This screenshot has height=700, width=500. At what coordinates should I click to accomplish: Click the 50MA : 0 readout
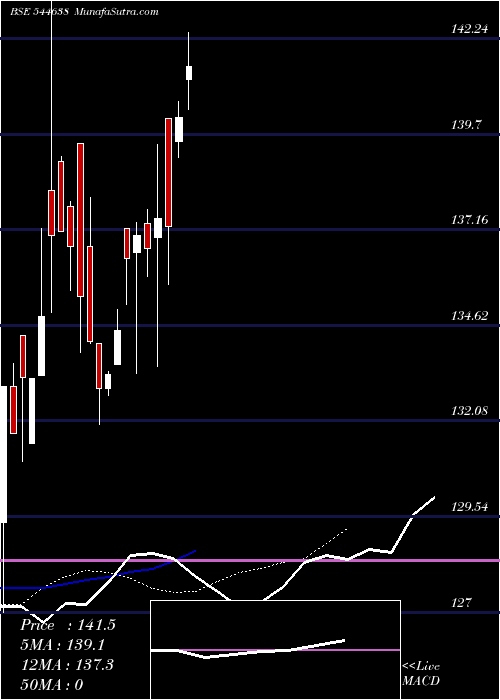pyautogui.click(x=52, y=684)
